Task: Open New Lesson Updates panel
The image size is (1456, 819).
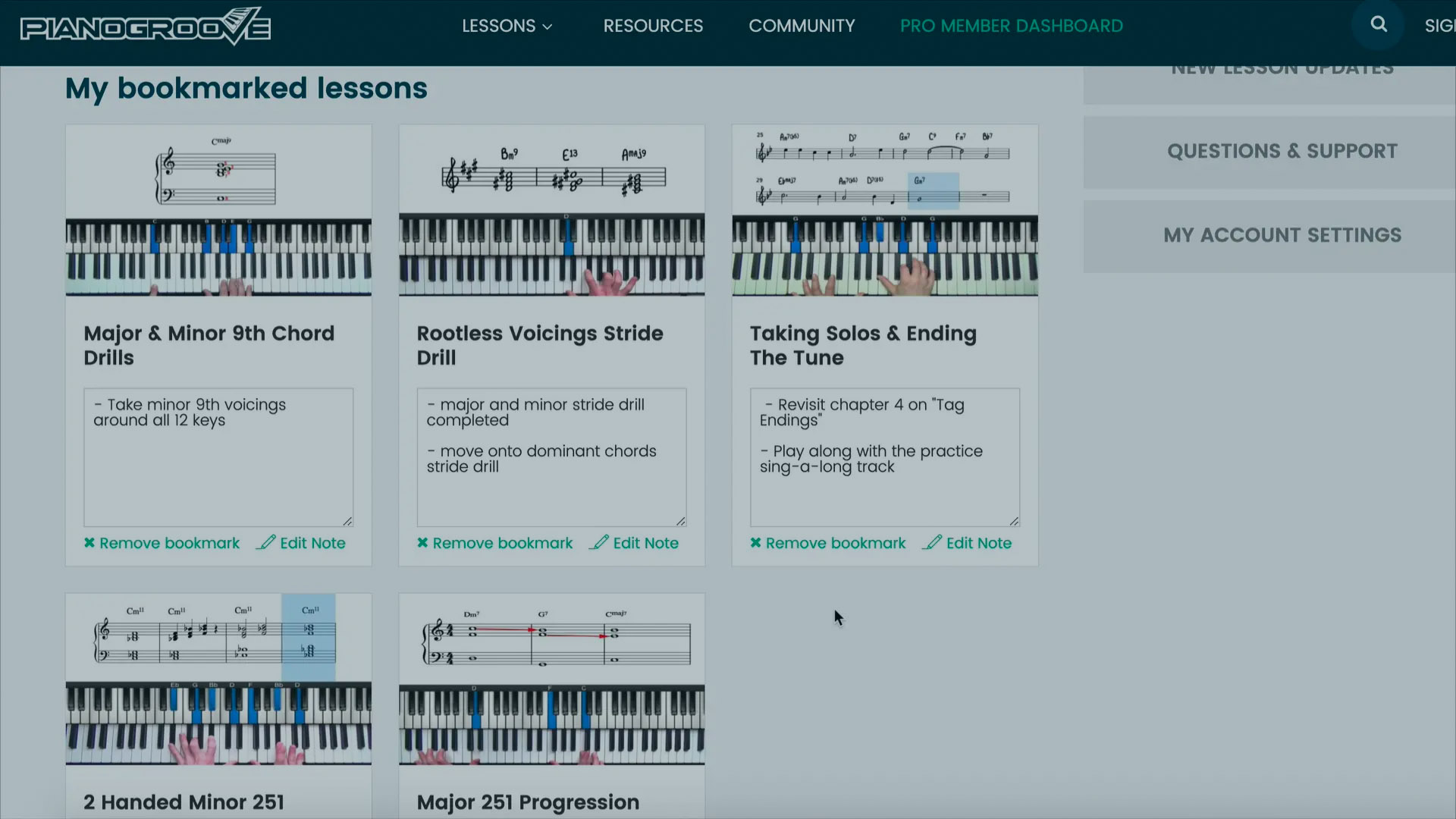Action: [1269, 85]
